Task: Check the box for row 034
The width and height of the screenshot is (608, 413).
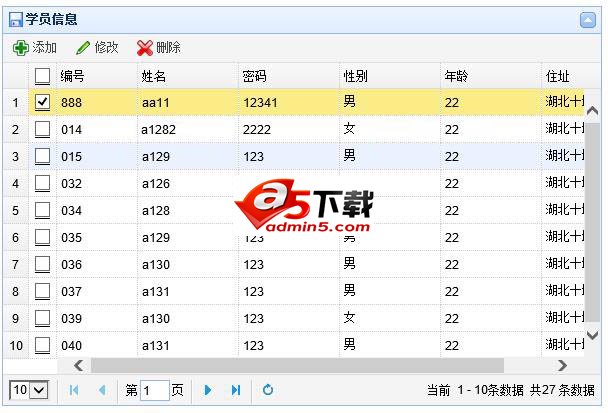Action: [x=42, y=211]
